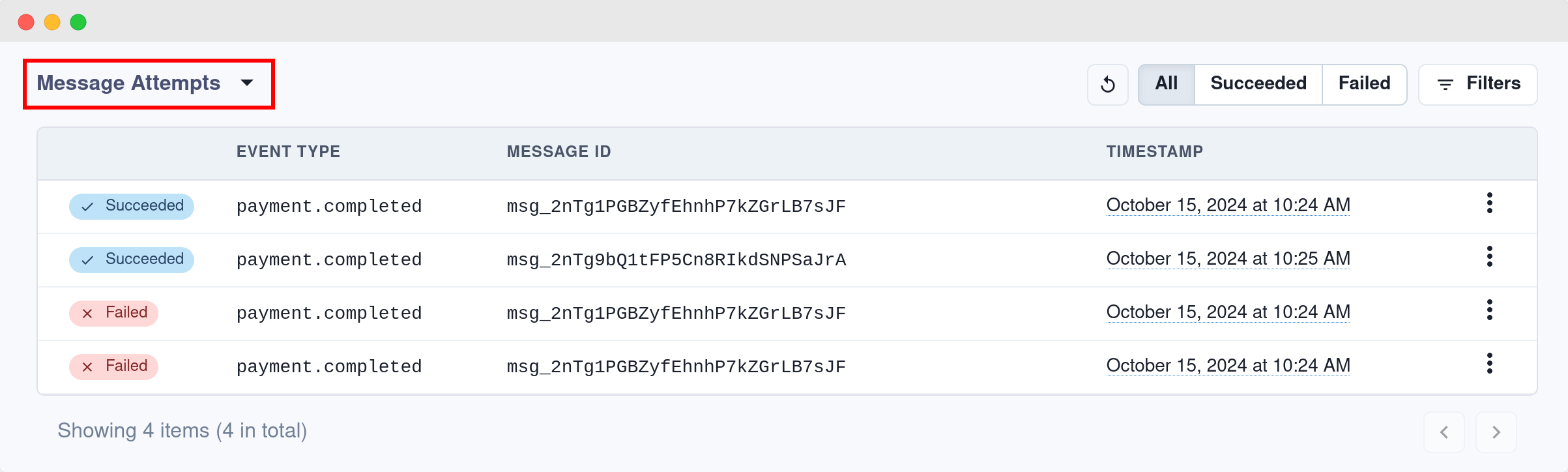Switch to the Failed tab
The width and height of the screenshot is (1568, 472).
tap(1364, 83)
